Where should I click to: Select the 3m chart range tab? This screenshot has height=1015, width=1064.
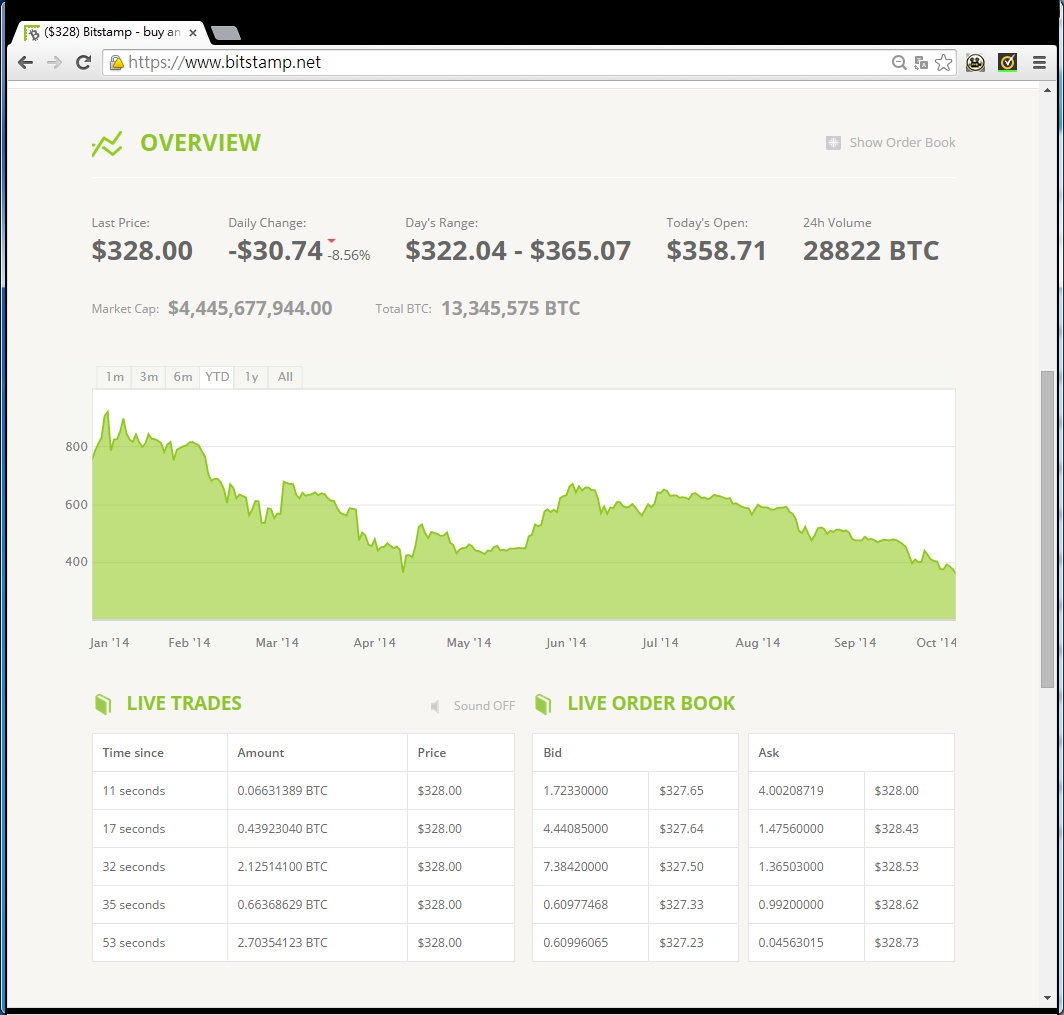(x=149, y=377)
